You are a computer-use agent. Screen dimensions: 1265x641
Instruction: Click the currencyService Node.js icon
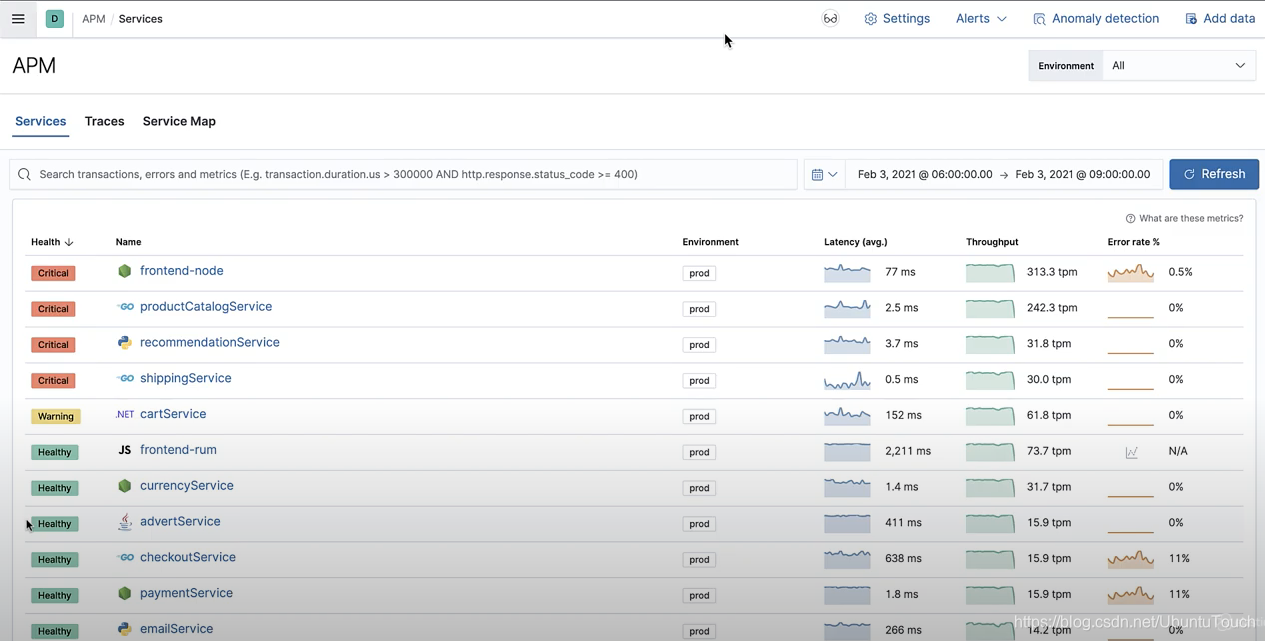tap(124, 486)
